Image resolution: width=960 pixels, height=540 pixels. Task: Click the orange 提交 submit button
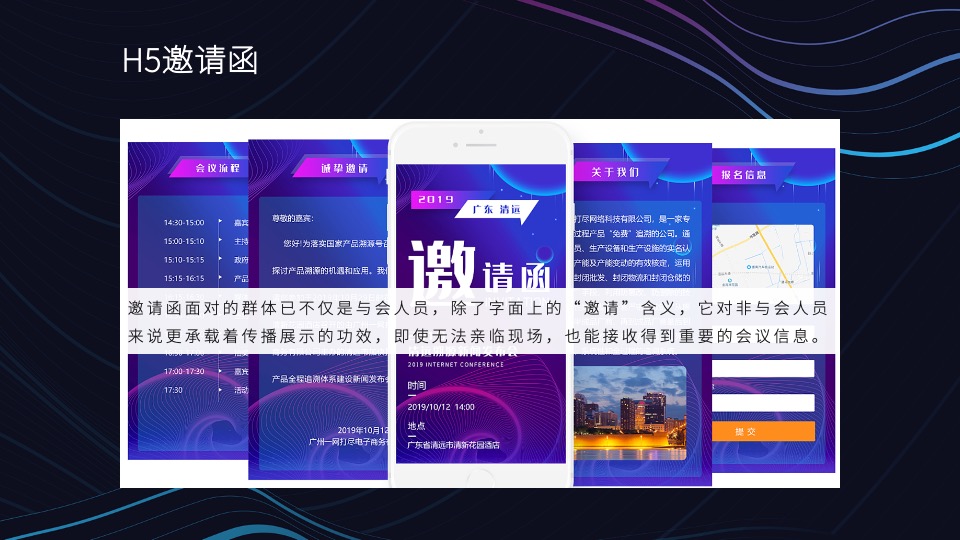click(763, 431)
